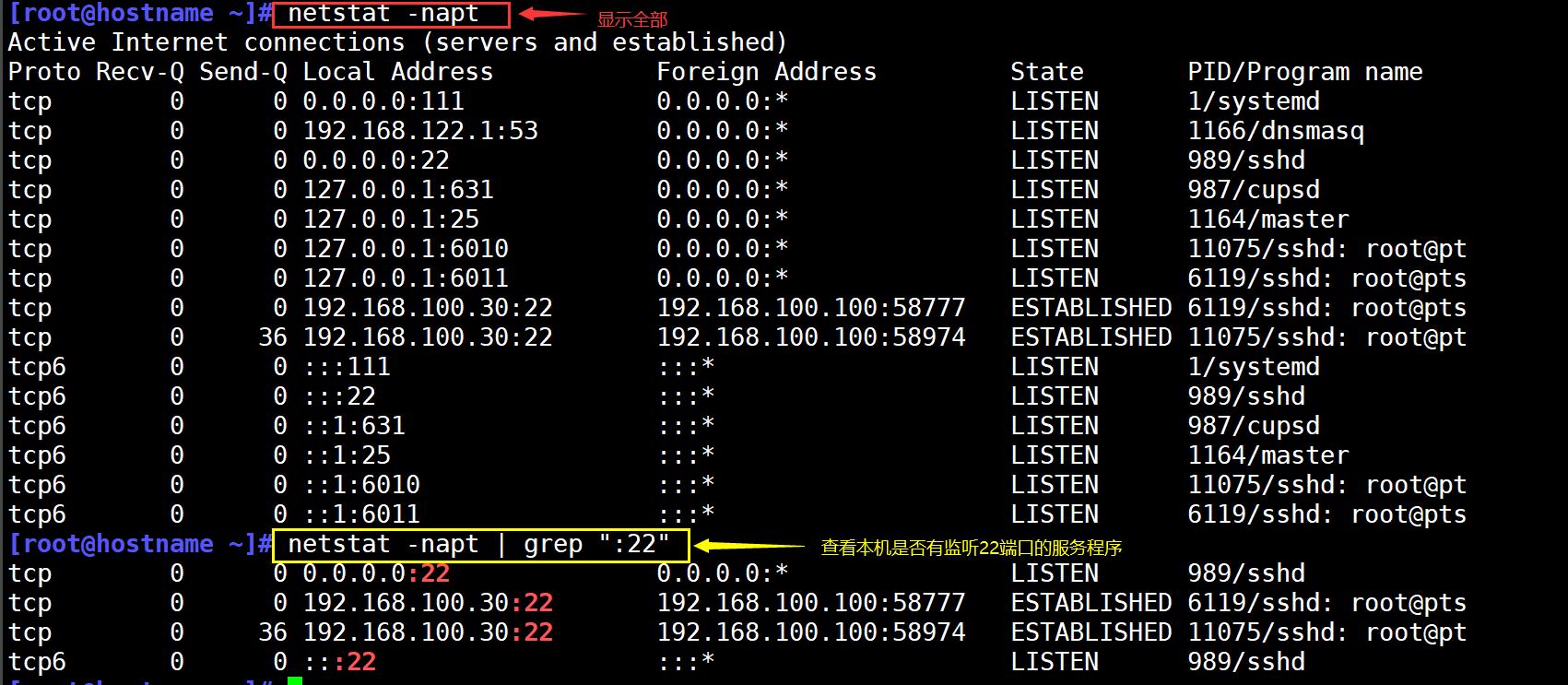This screenshot has height=685, width=1568.
Task: Click the command text 'netstat -napt' at top
Action: click(x=383, y=14)
